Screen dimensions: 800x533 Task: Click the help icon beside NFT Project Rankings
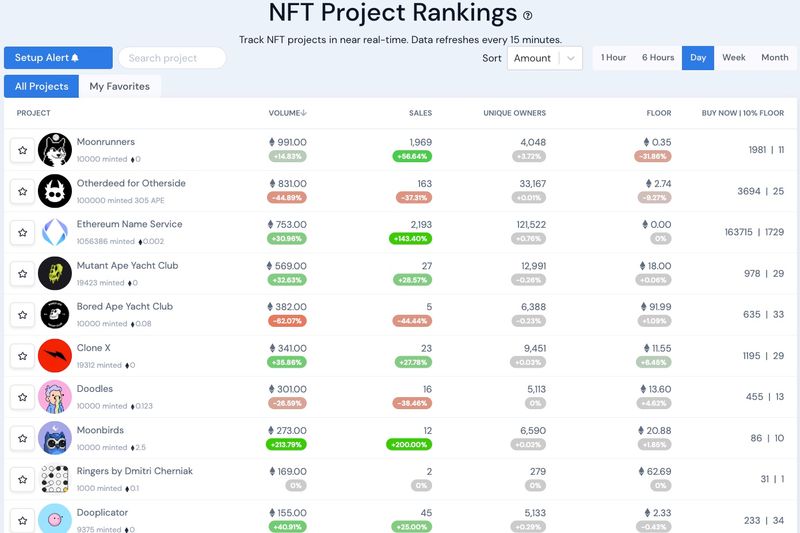pos(528,16)
